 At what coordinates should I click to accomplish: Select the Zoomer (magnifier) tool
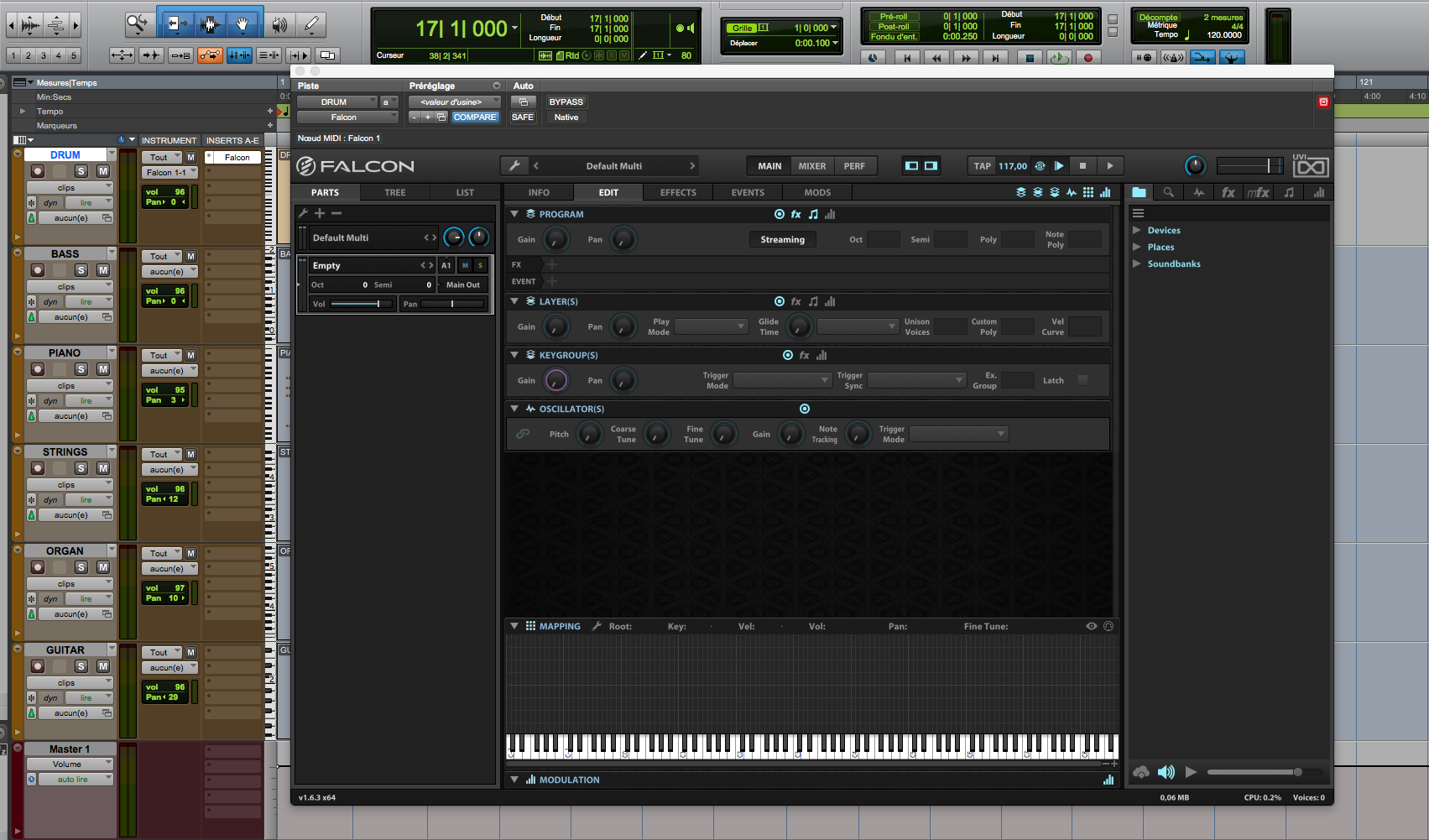tap(137, 24)
